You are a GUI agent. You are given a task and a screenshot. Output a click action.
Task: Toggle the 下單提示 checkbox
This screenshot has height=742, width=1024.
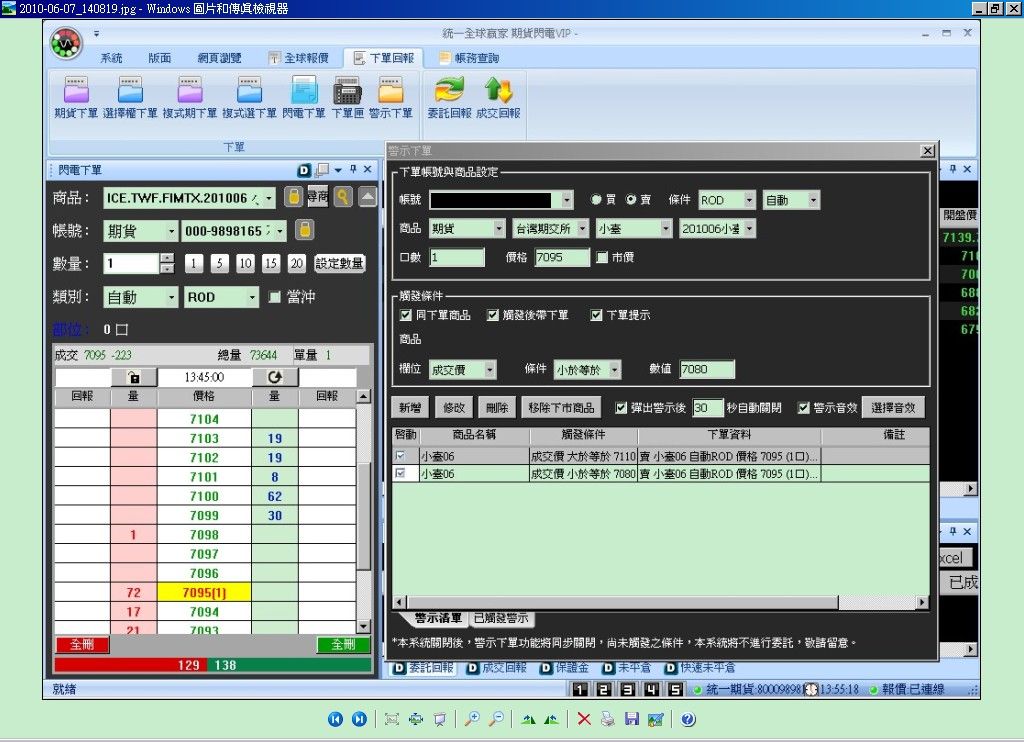point(596,315)
